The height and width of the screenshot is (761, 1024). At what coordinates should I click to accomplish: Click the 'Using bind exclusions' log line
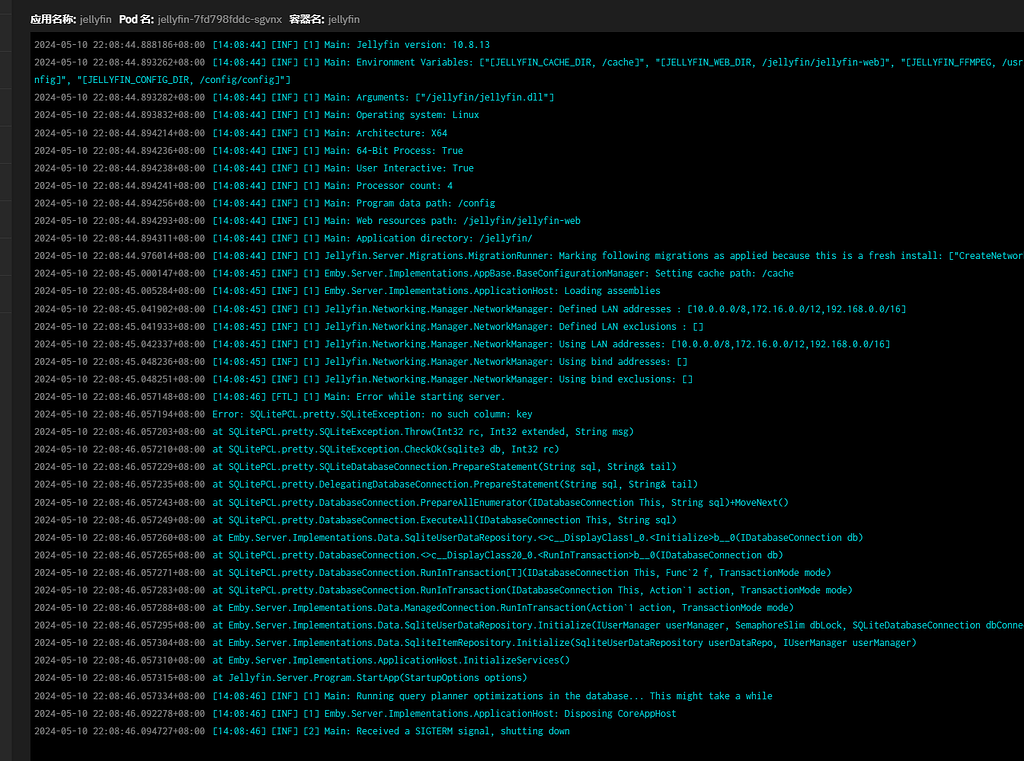[364, 380]
